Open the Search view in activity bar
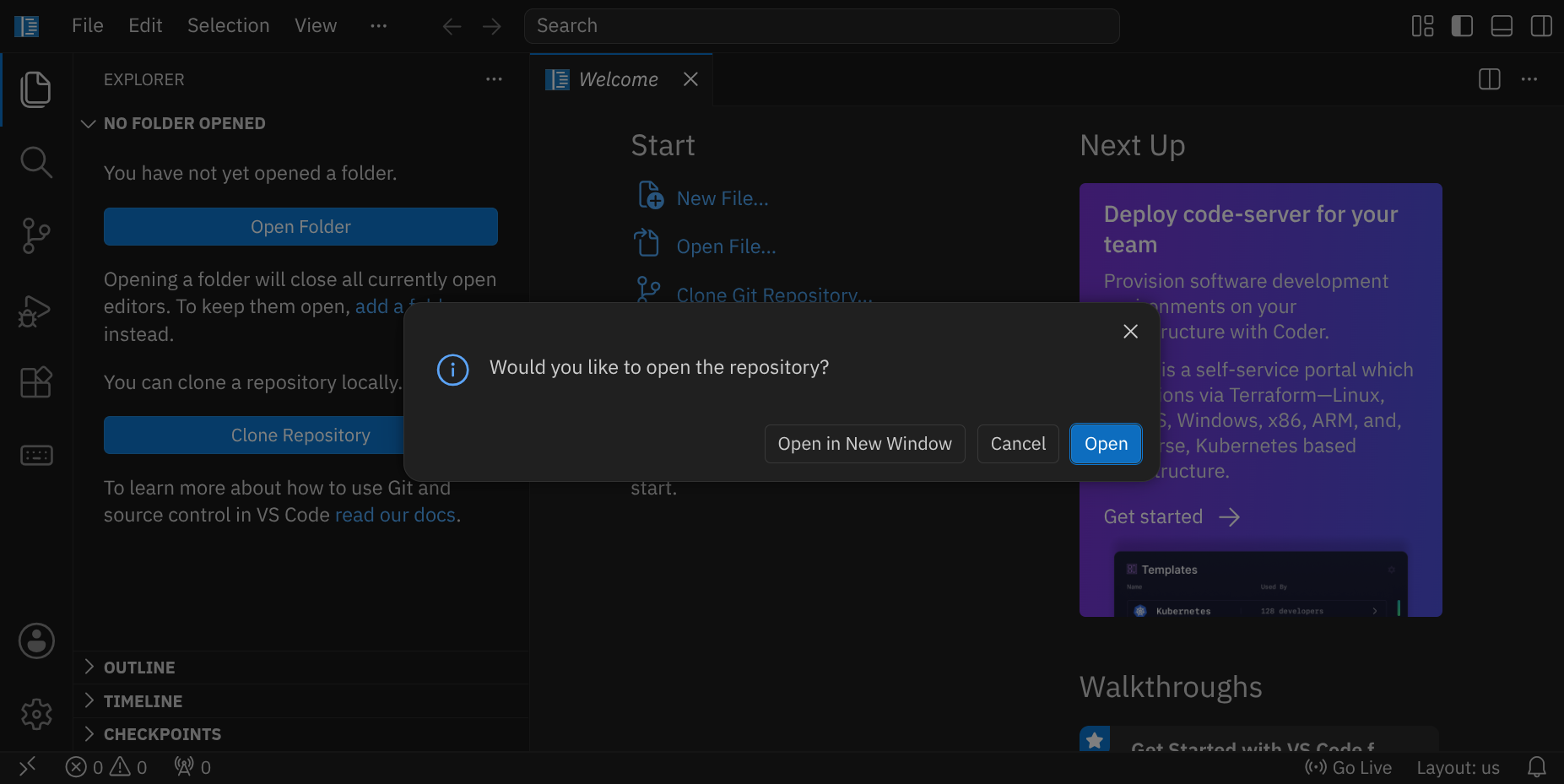The width and height of the screenshot is (1564, 784). [x=35, y=162]
